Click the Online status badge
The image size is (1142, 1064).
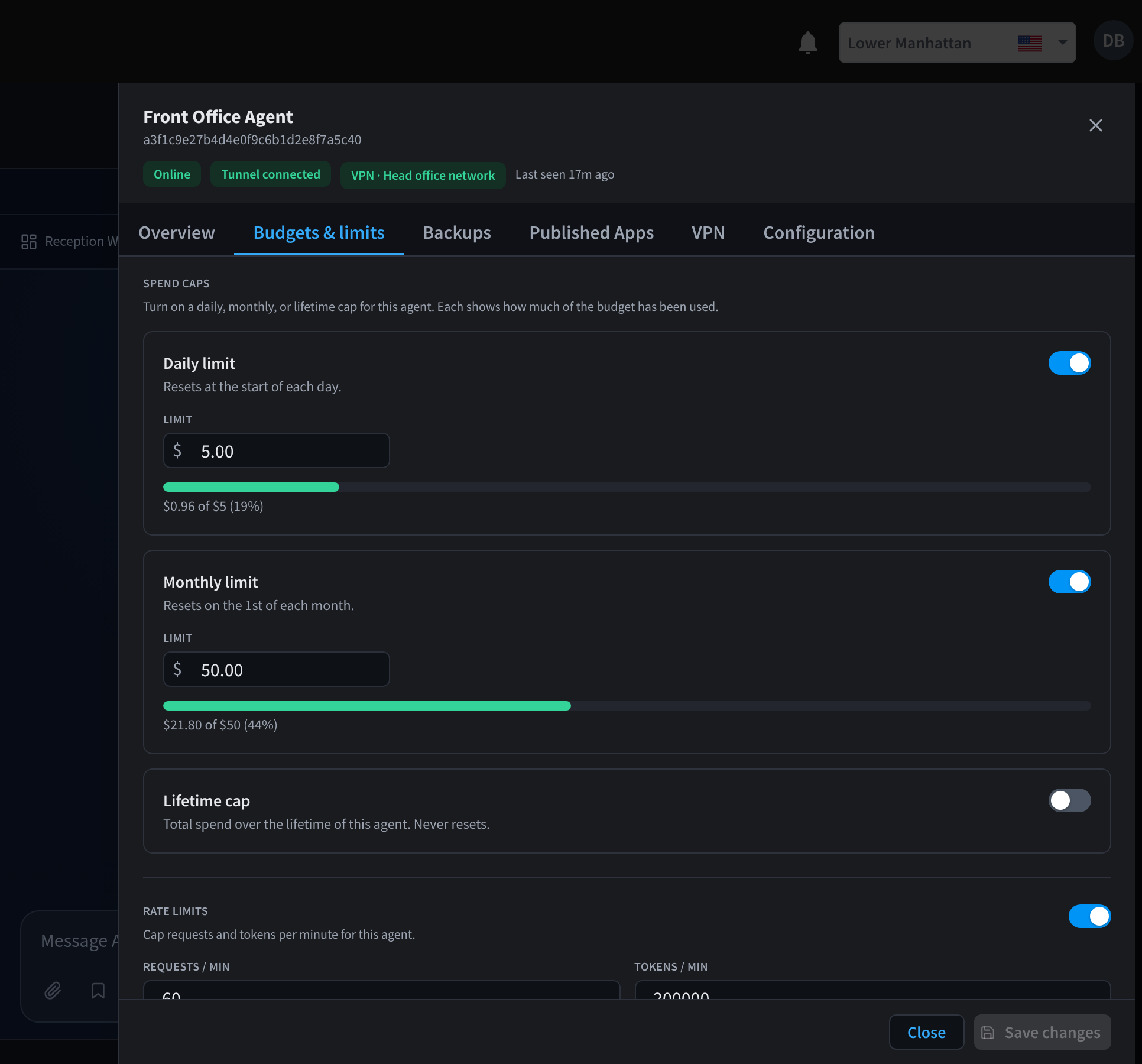click(172, 174)
